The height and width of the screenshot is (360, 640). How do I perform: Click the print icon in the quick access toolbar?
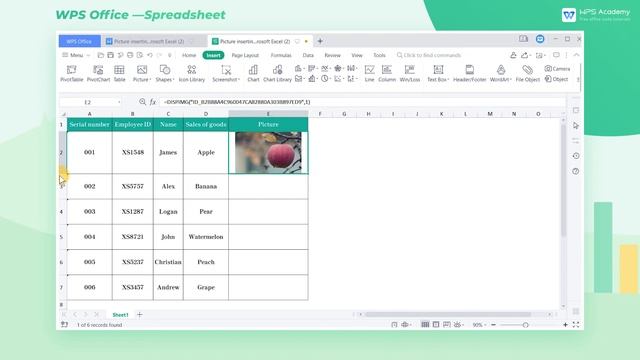pos(130,55)
